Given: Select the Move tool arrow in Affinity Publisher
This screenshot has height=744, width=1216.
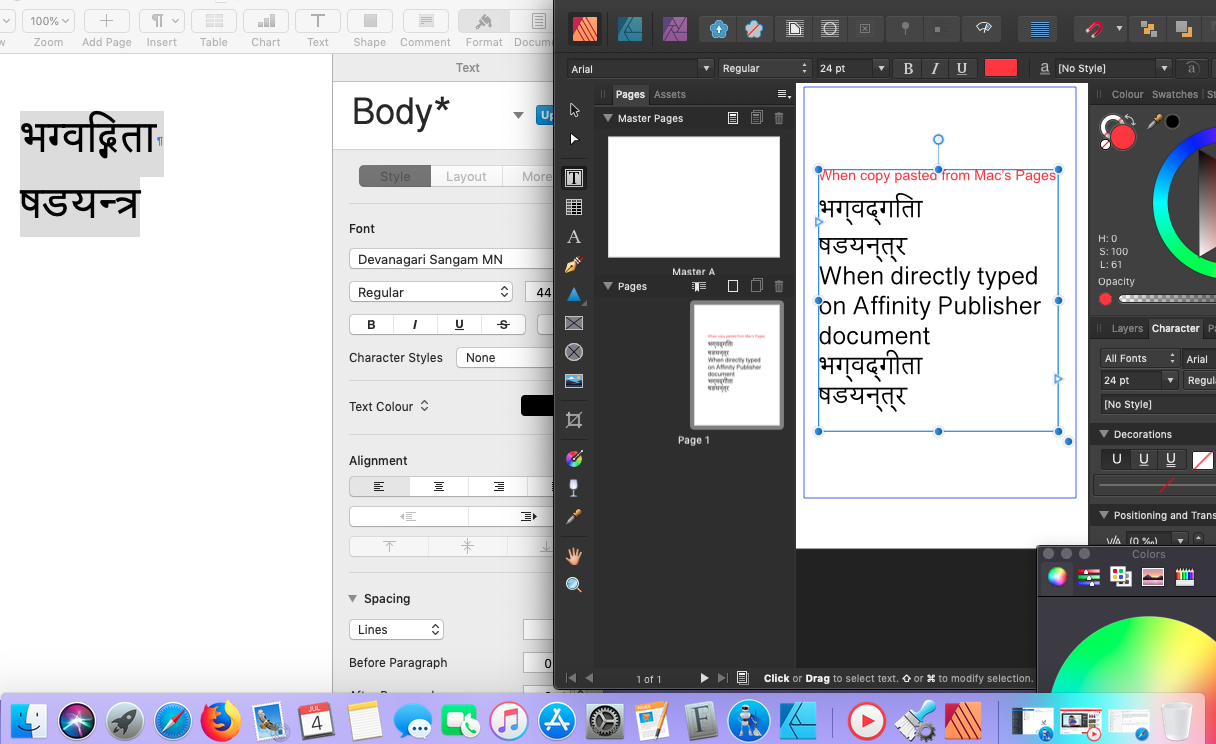Looking at the screenshot, I should 574,110.
